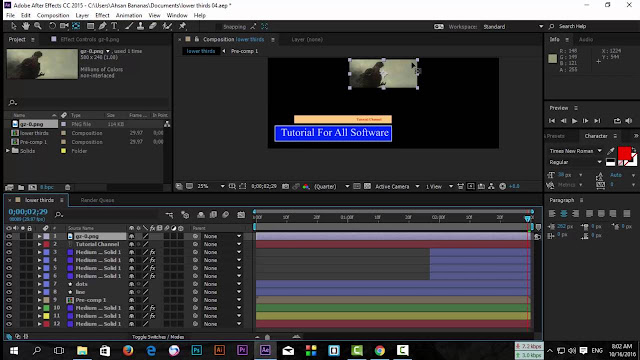Select the Horizontal Type tool
Viewport: 640px width, 360px height.
[115, 26]
